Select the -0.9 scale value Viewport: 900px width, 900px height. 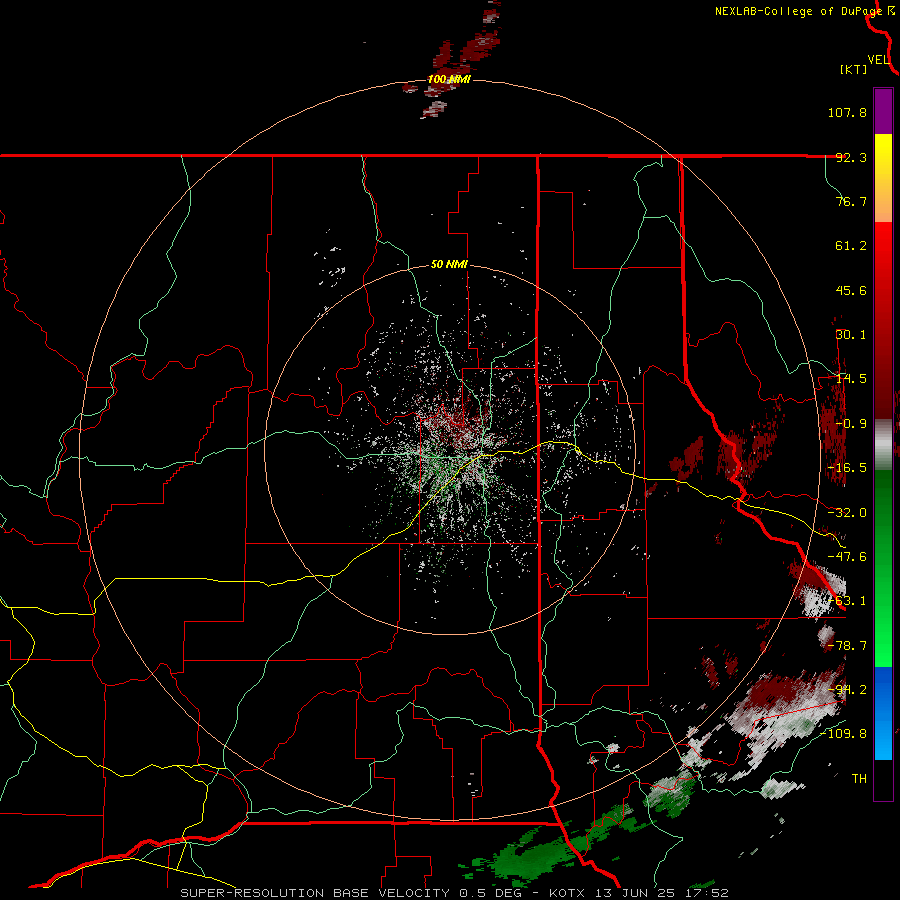point(851,424)
